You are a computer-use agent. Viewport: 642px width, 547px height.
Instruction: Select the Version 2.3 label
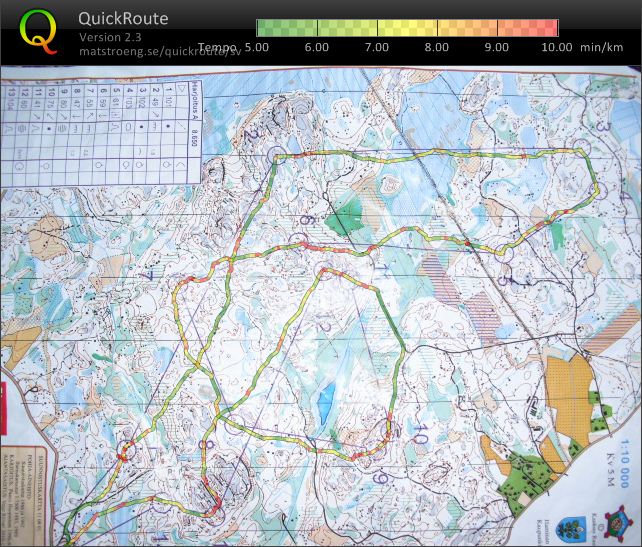[x=110, y=37]
